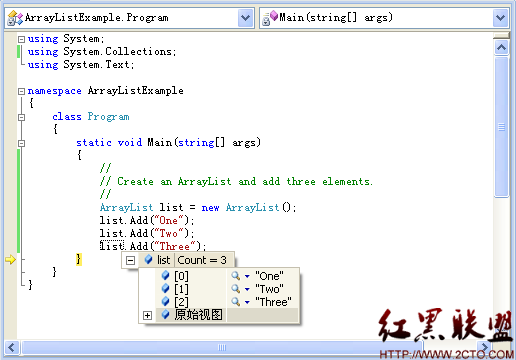Collapse the using directives region

click(x=21, y=39)
